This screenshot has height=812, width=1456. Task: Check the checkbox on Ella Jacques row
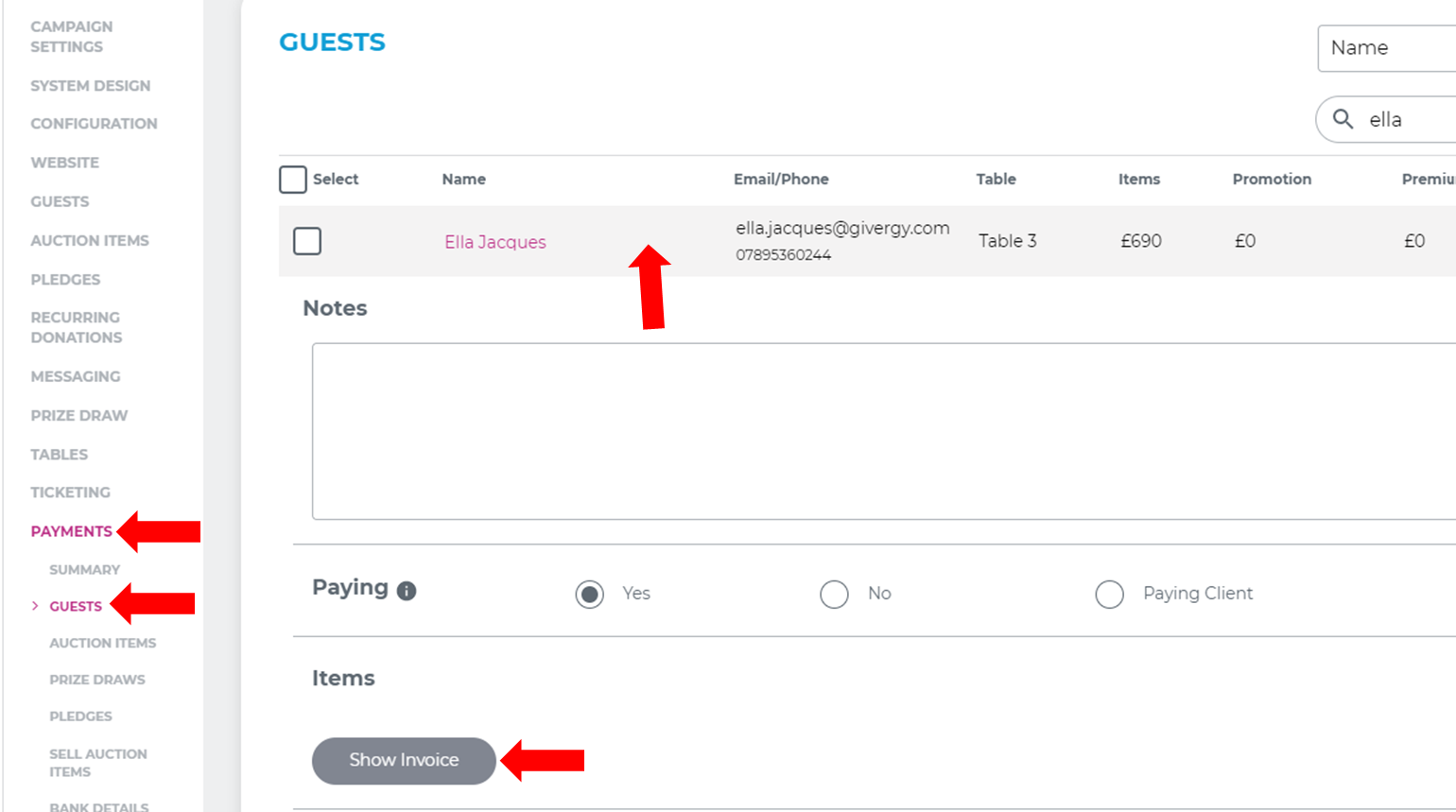(x=307, y=241)
